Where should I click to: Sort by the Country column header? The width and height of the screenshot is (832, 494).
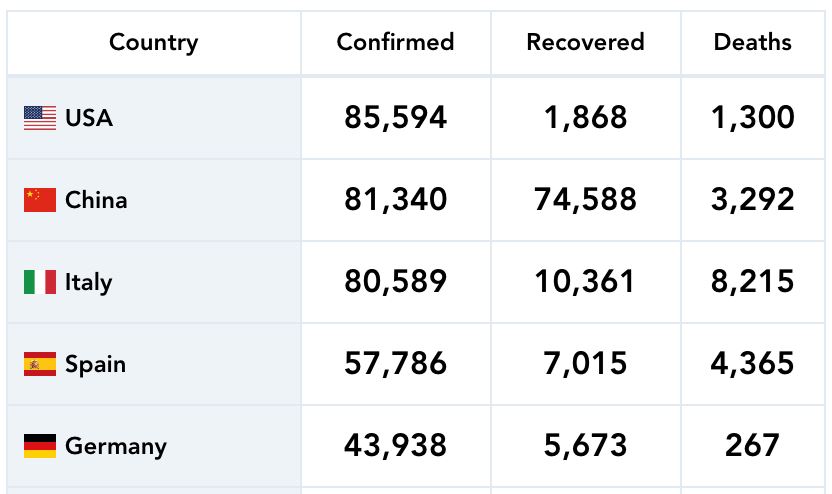coord(153,42)
